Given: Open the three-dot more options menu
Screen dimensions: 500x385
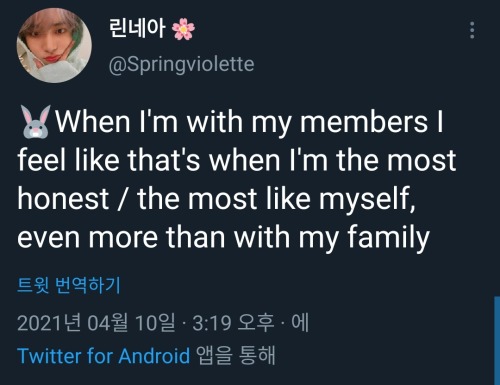Looking at the screenshot, I should pos(472,30).
